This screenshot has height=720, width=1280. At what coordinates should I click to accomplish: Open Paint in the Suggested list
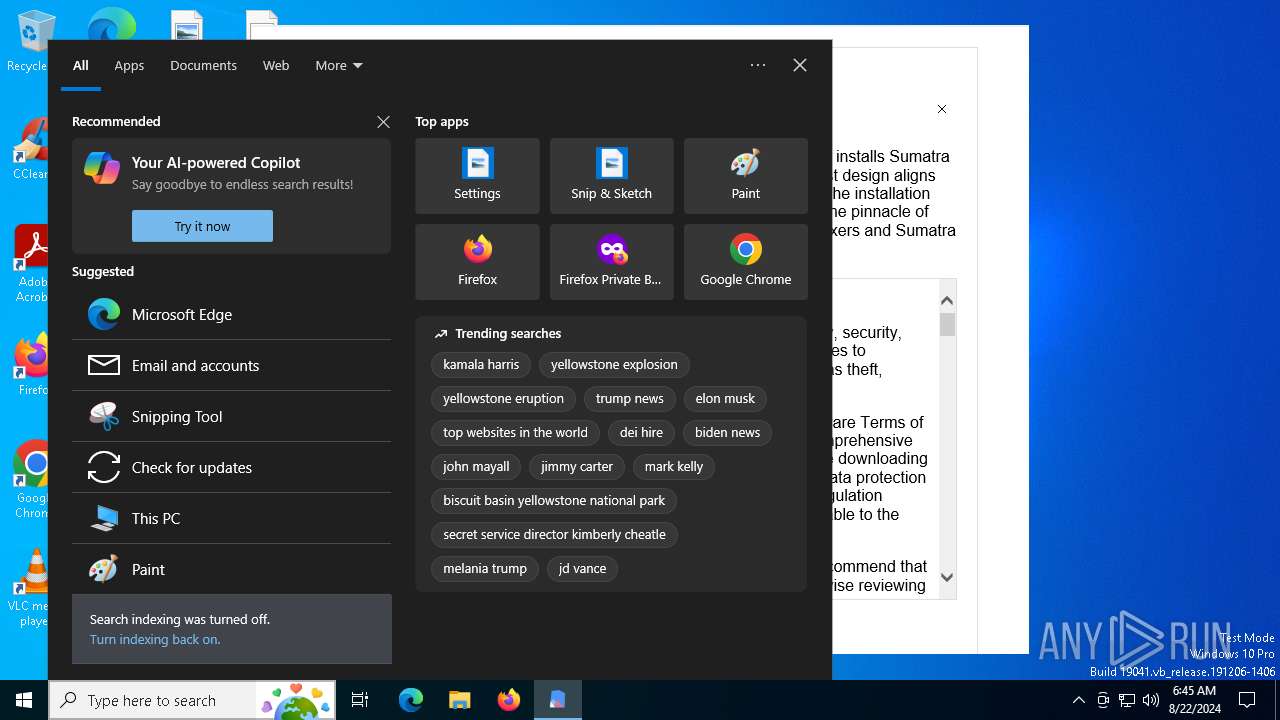pyautogui.click(x=231, y=569)
